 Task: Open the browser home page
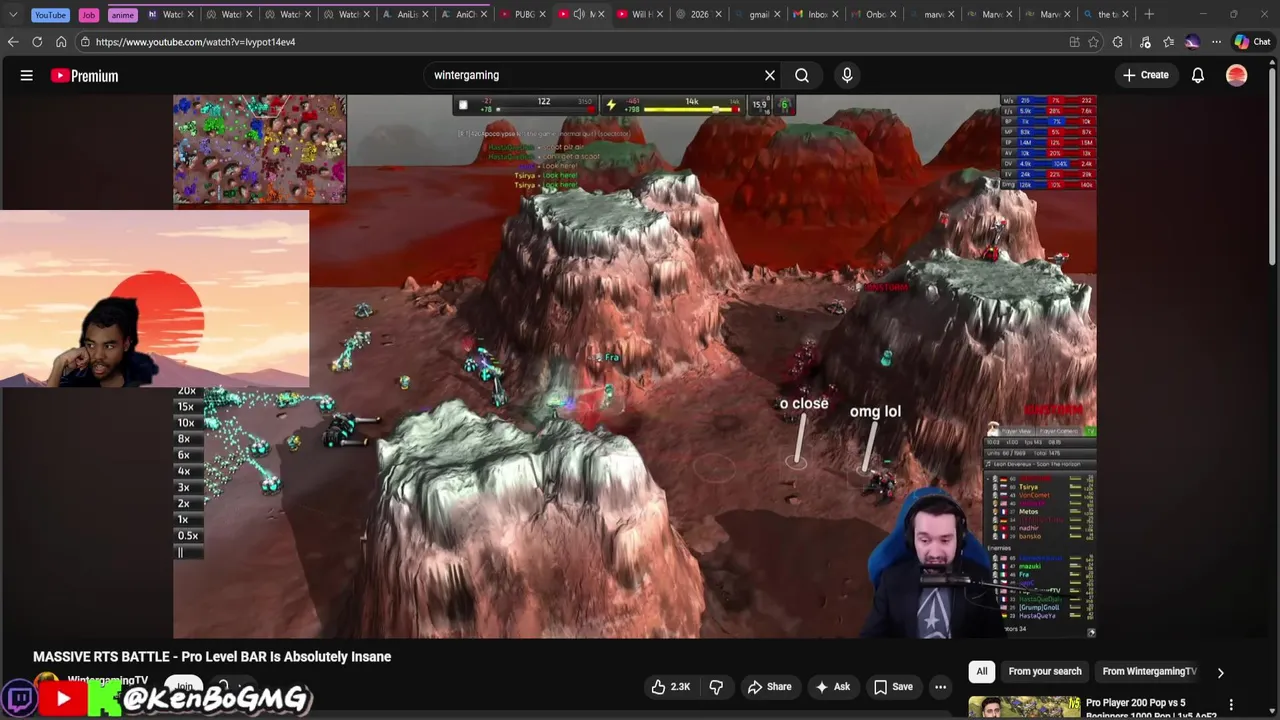61,42
